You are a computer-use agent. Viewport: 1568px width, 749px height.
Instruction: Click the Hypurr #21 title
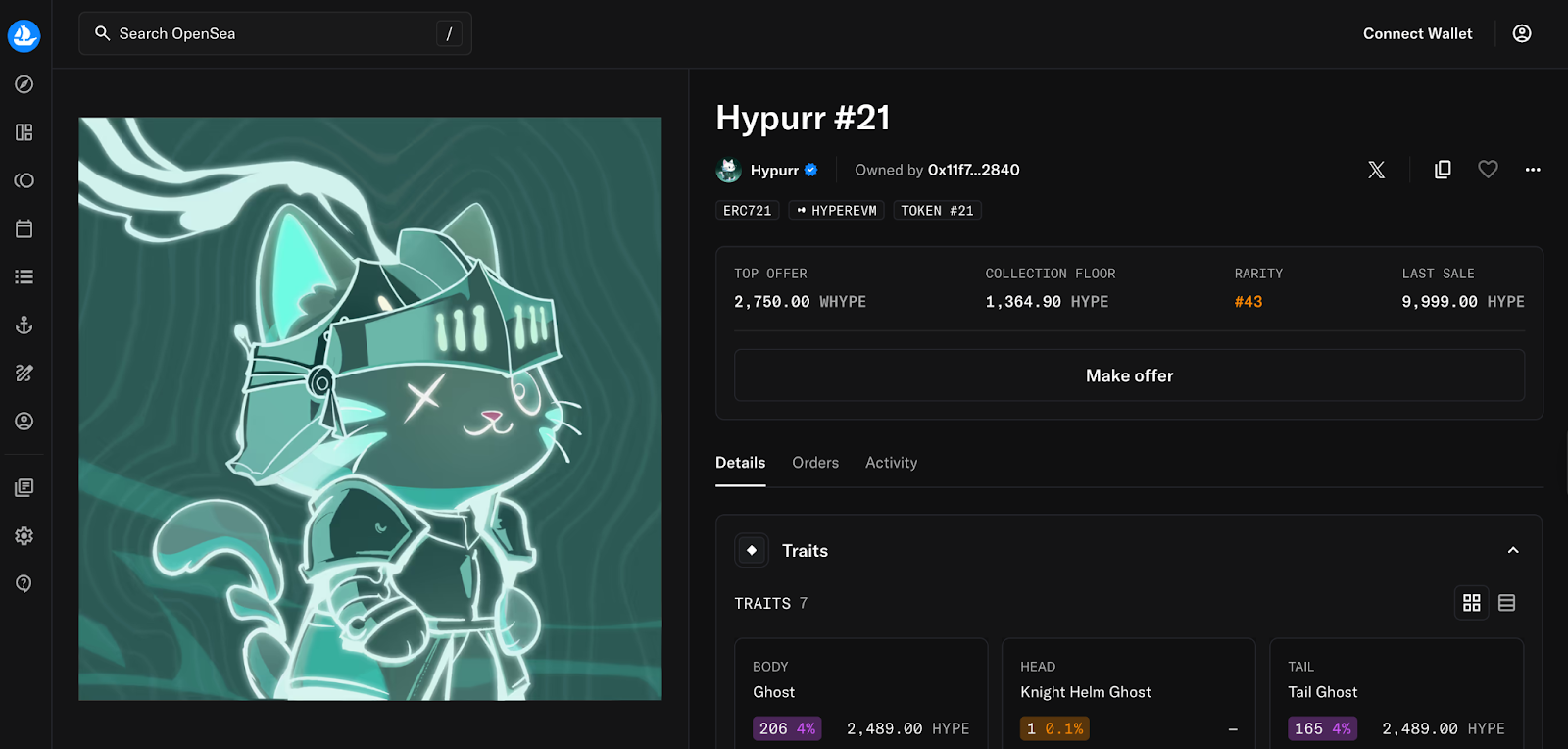pos(803,118)
